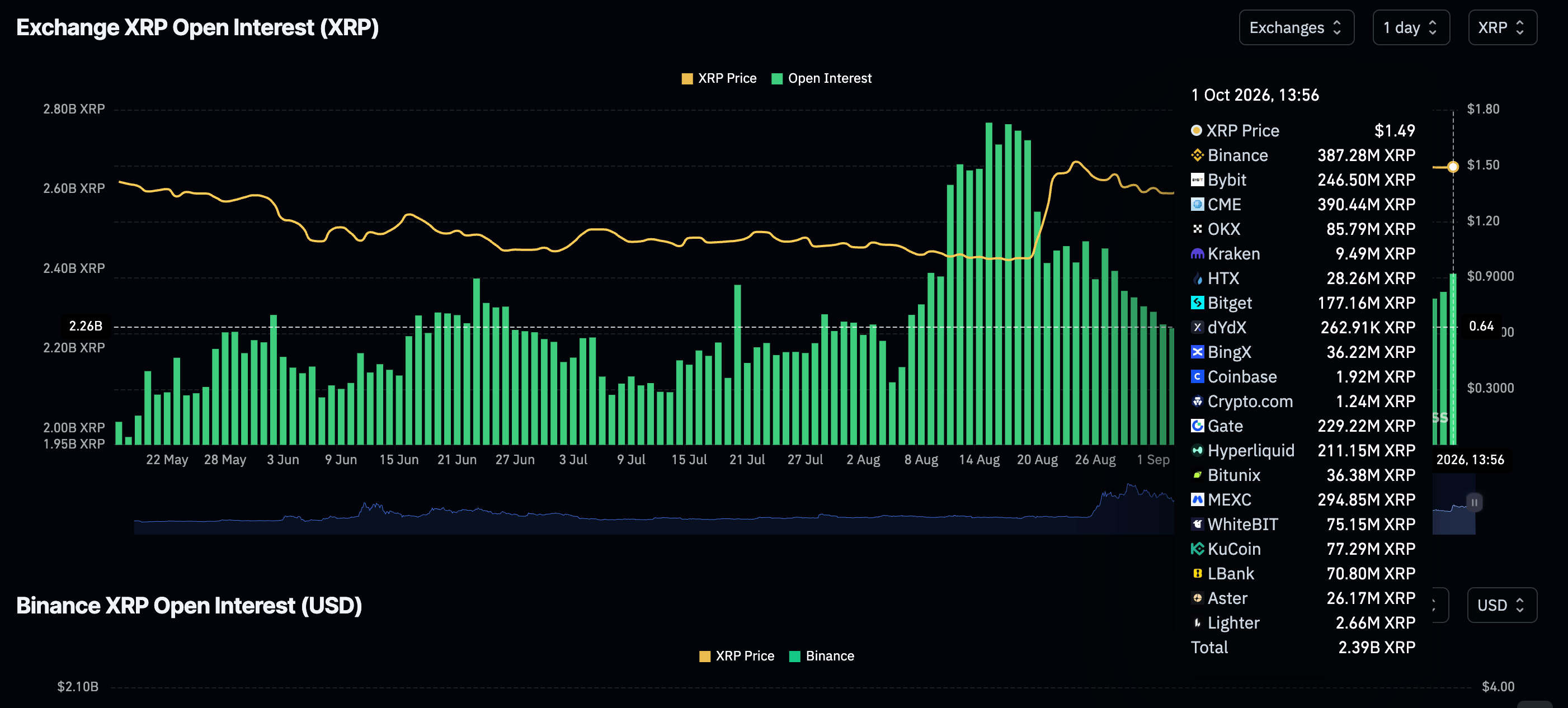Click the 390.44M XRP CME value
The width and height of the screenshot is (1568, 708).
[1366, 205]
